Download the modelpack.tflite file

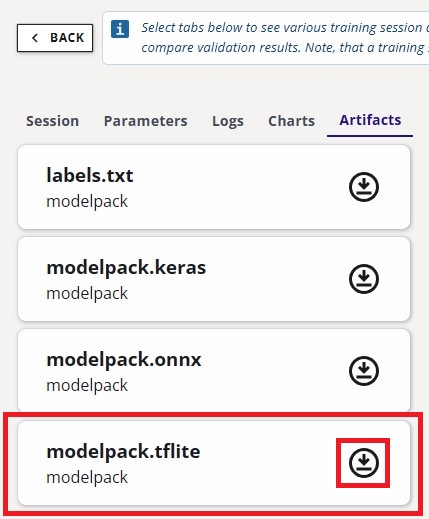click(x=364, y=463)
